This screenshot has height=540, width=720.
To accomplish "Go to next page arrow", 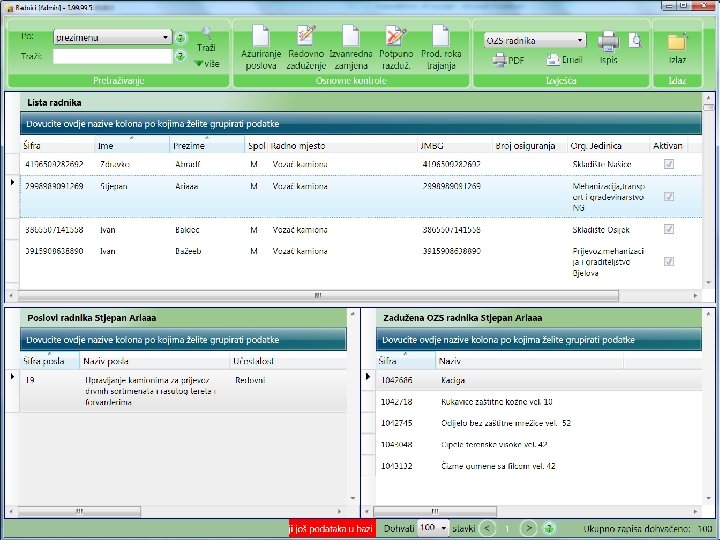I will [529, 529].
